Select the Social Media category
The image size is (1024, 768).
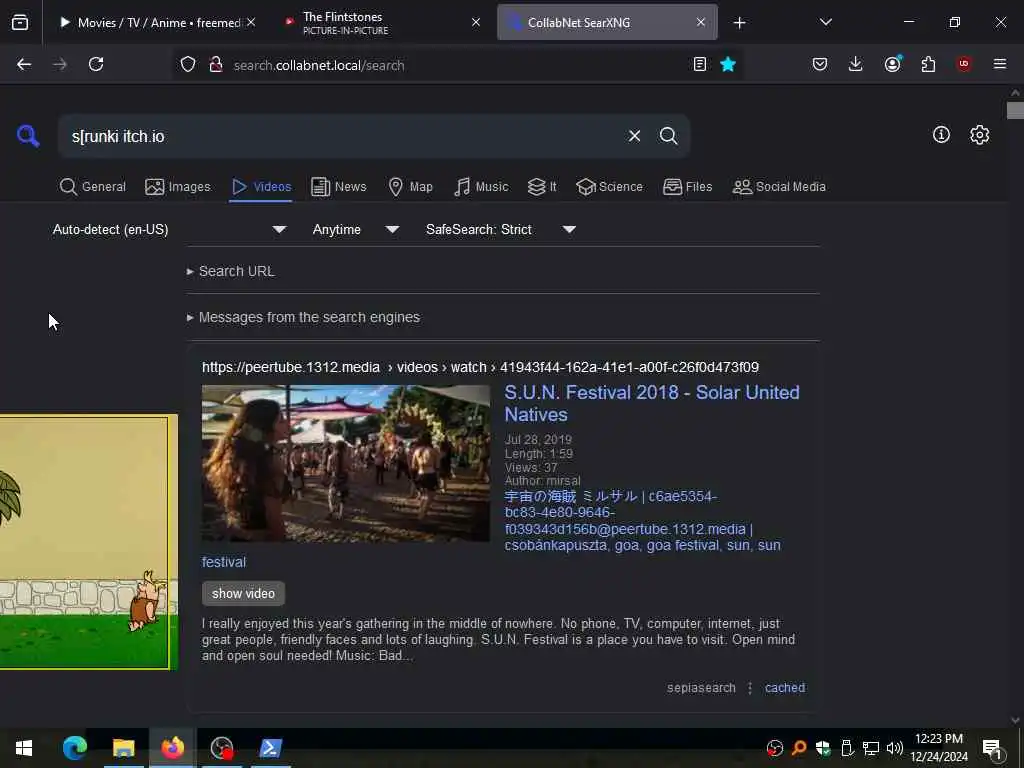click(x=779, y=187)
